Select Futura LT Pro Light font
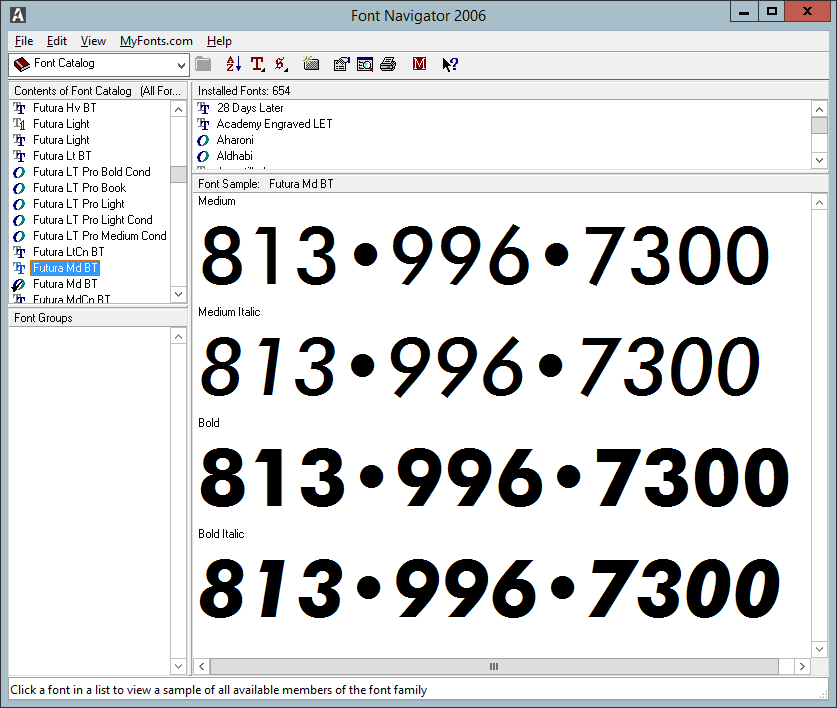 click(78, 204)
